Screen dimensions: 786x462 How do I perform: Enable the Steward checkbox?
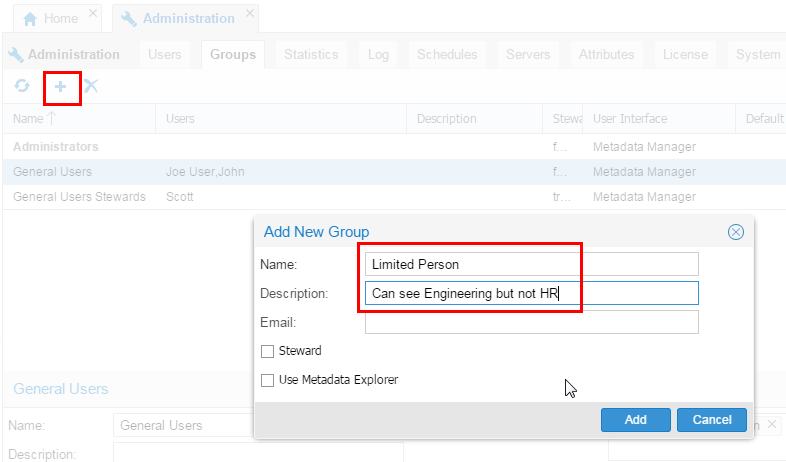pyautogui.click(x=267, y=351)
